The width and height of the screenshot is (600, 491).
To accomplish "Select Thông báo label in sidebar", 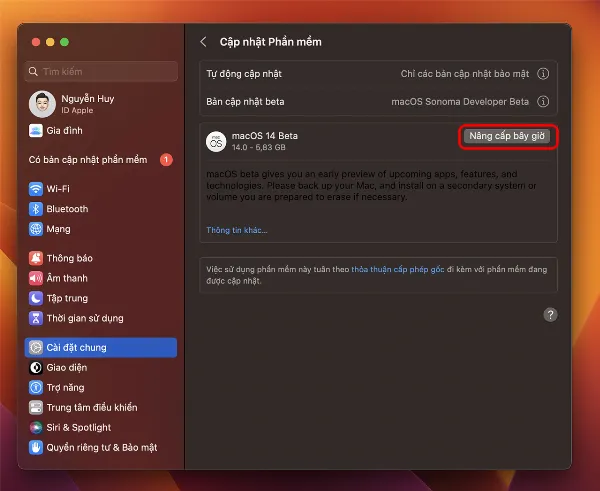I will (70, 258).
